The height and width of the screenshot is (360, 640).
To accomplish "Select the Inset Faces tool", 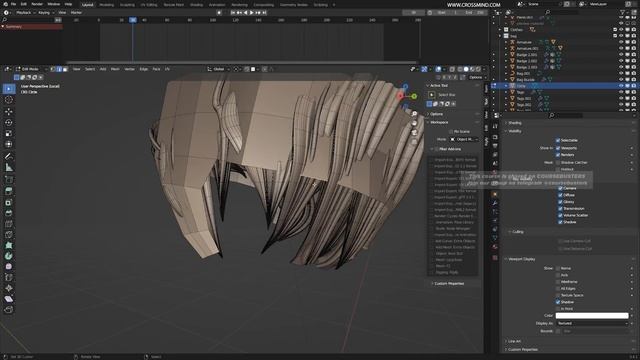I will pos(9,202).
